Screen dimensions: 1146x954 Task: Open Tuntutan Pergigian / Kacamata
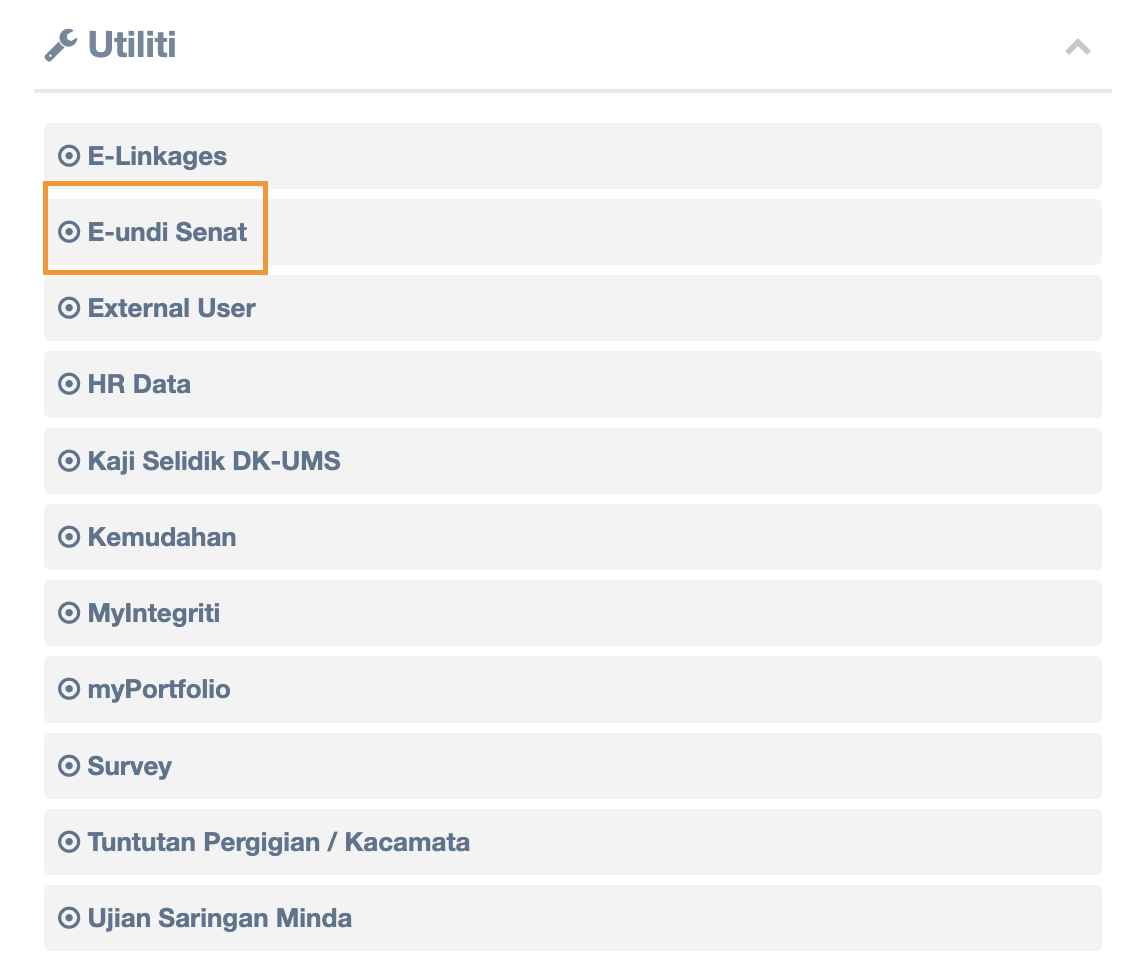click(278, 842)
